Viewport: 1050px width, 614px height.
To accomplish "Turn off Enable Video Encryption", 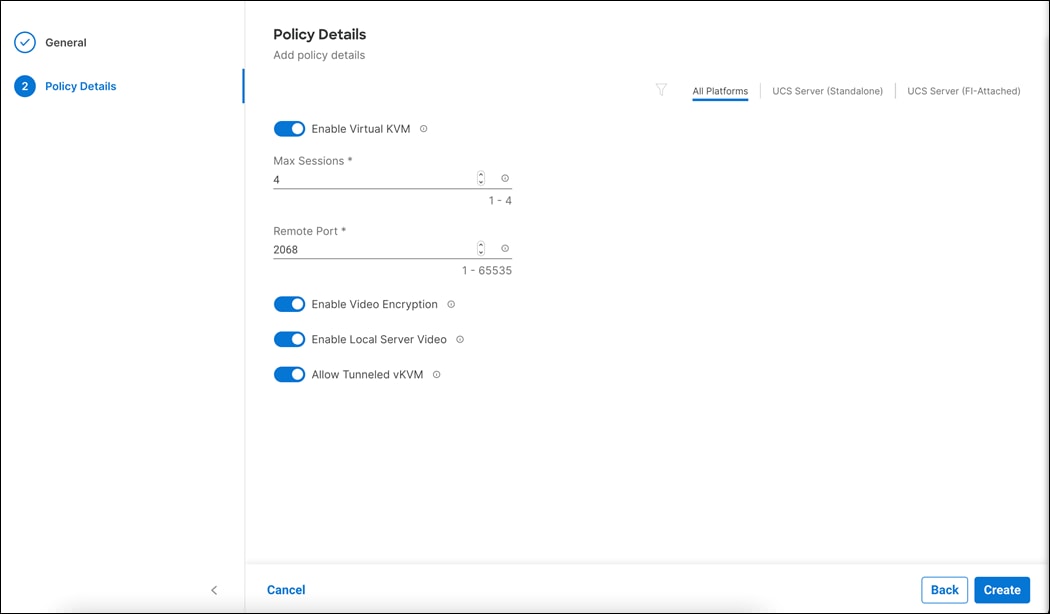I will [x=289, y=304].
